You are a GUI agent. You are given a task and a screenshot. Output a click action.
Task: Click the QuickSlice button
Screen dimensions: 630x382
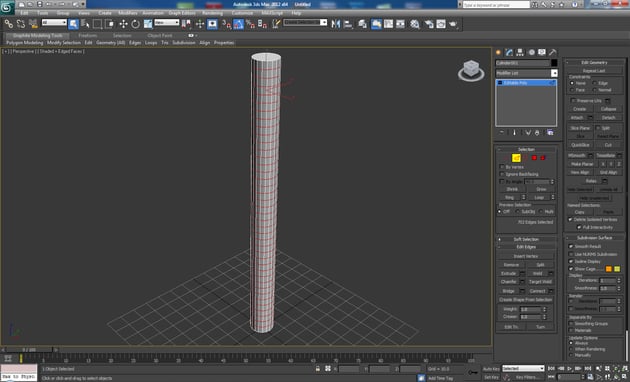(x=580, y=145)
